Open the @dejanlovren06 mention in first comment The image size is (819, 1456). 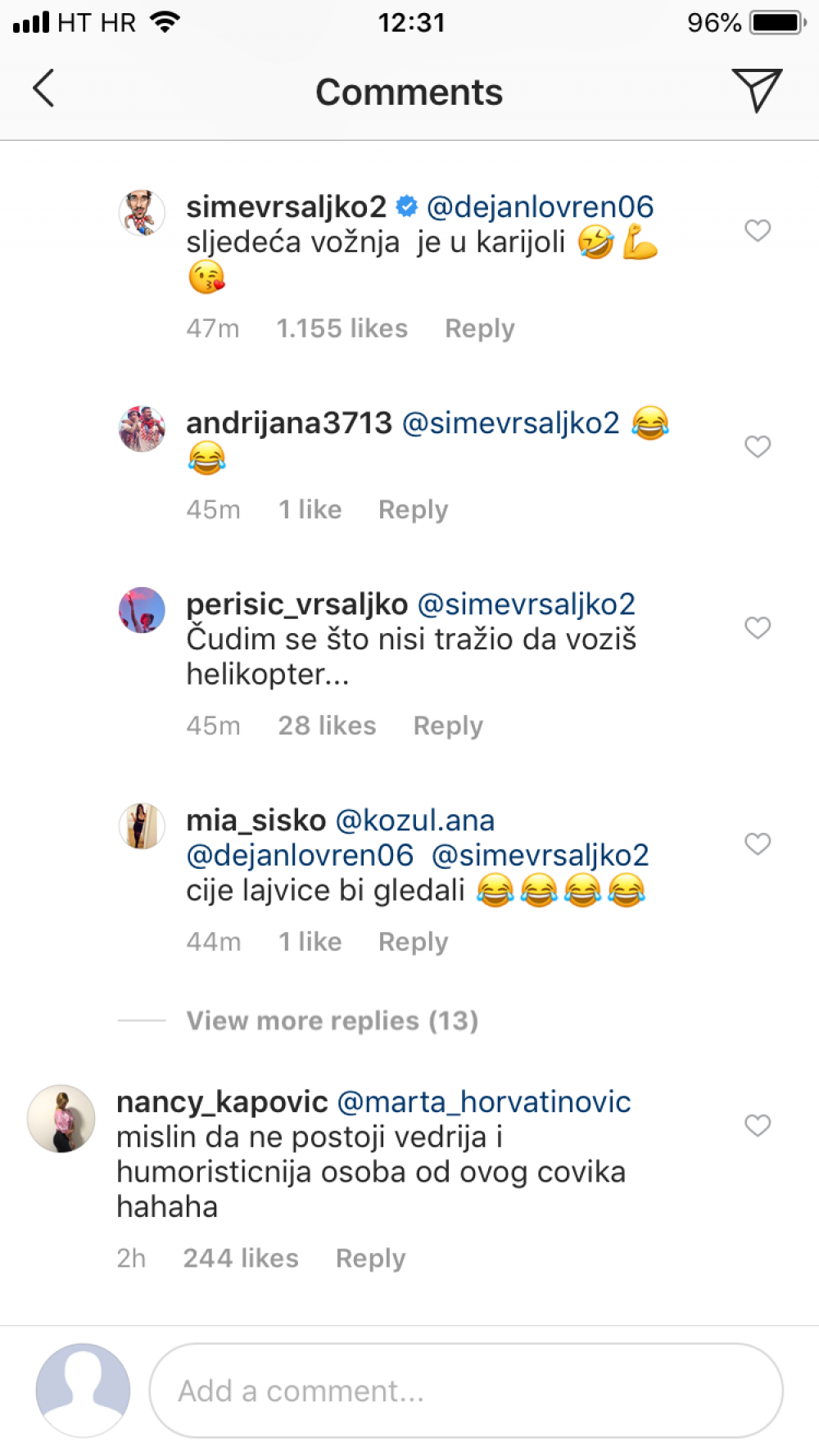pos(541,207)
